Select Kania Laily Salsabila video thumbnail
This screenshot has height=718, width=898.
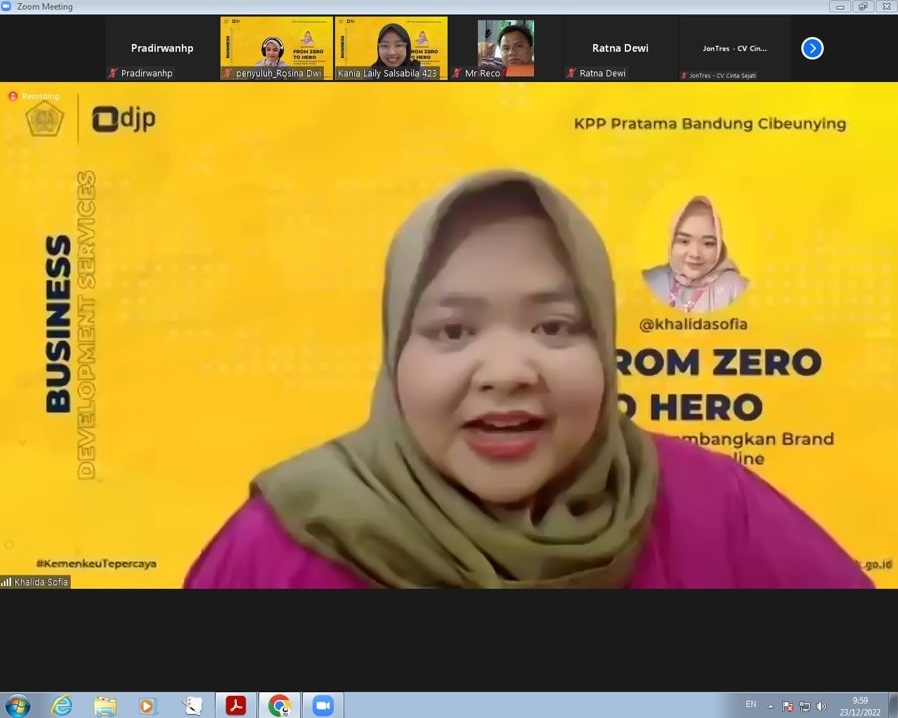pos(391,48)
